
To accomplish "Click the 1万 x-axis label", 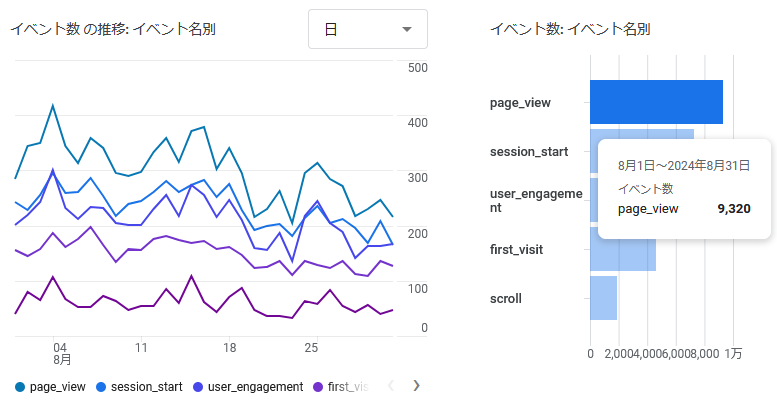I will click(733, 353).
